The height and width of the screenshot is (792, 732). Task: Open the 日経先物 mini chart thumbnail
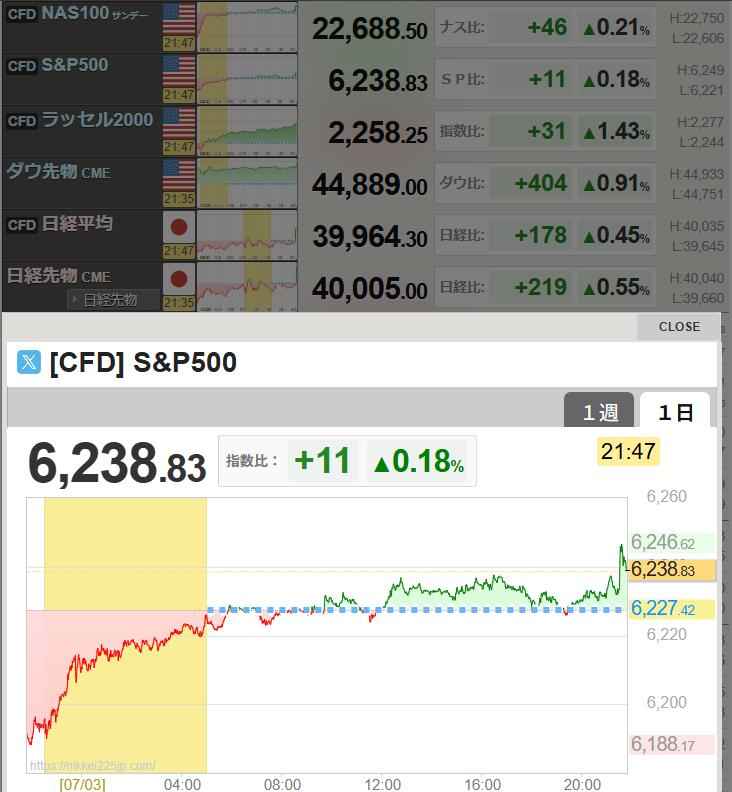(x=247, y=287)
